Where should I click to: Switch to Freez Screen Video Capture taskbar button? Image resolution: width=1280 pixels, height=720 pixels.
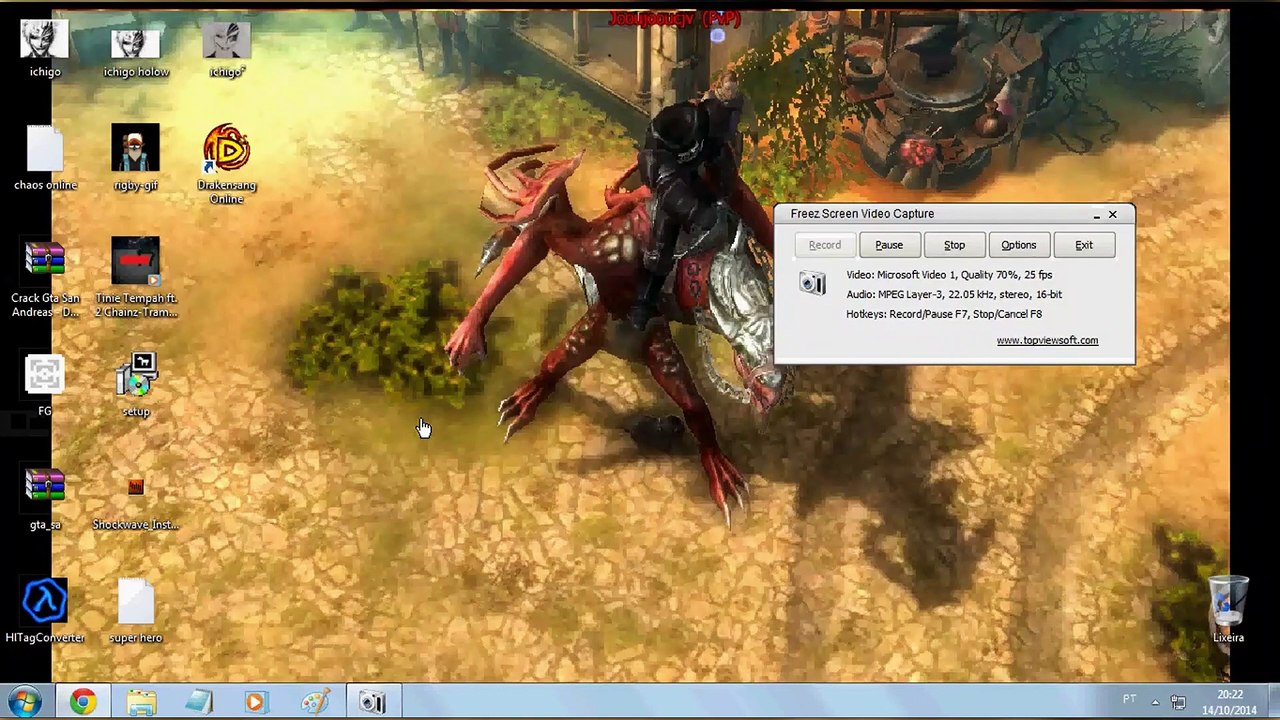pos(373,702)
